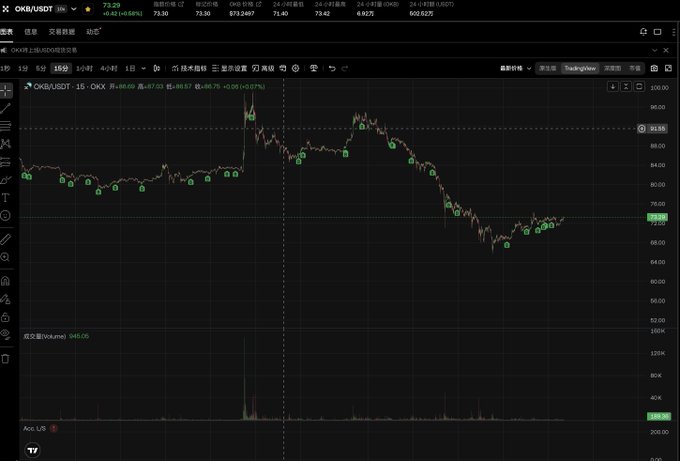
Task: Select the 5分 timeframe
Action: point(41,69)
